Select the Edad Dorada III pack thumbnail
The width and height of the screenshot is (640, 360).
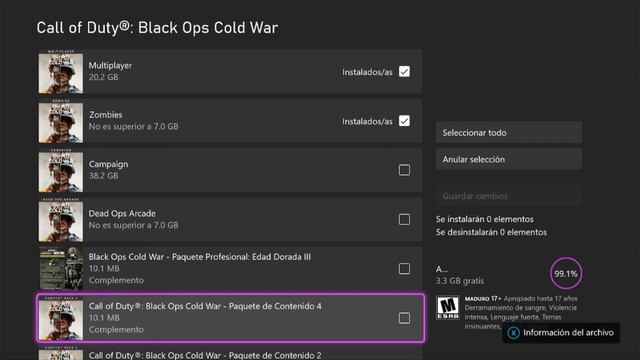(x=61, y=269)
